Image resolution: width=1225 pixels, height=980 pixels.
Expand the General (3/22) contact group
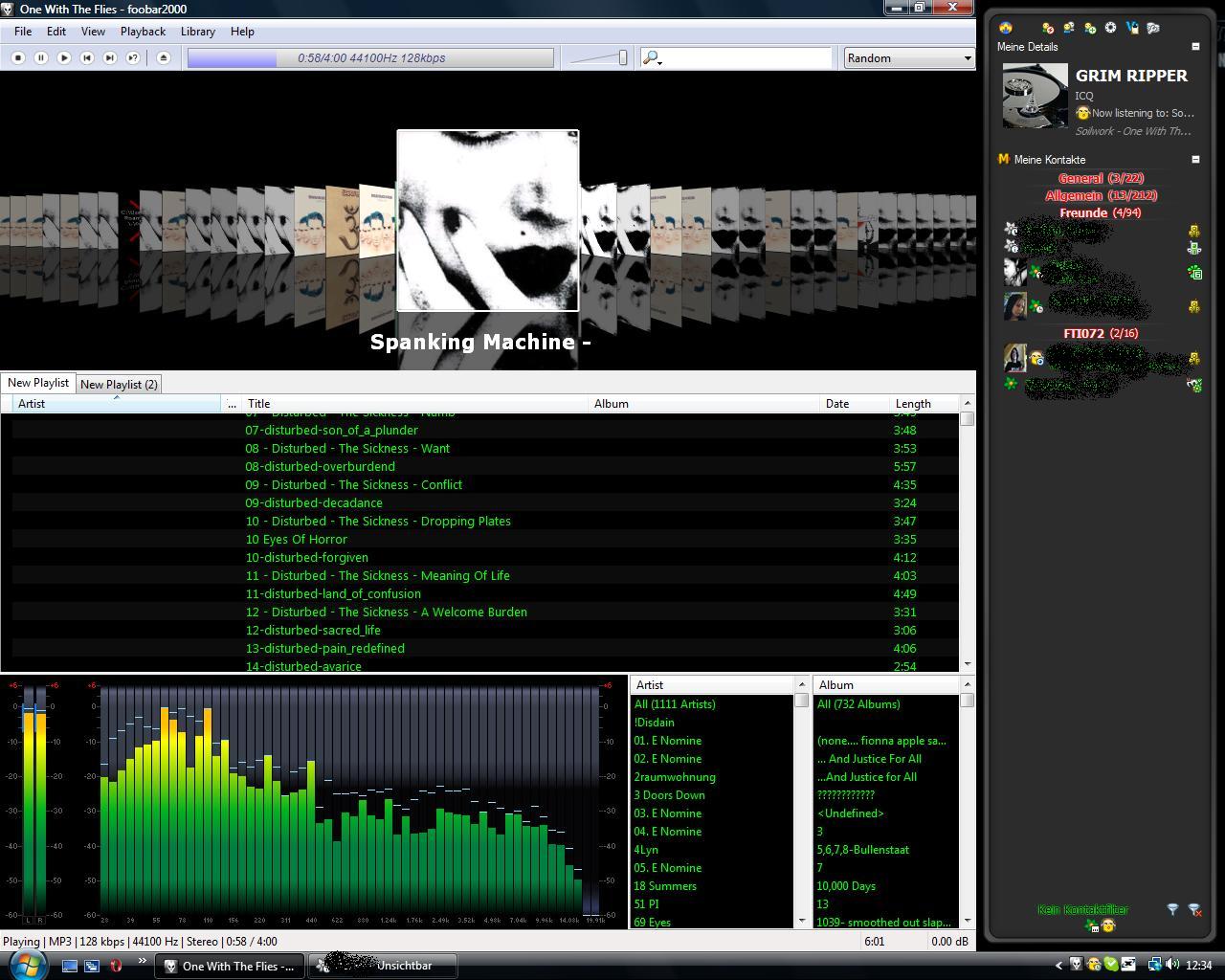click(x=1101, y=178)
